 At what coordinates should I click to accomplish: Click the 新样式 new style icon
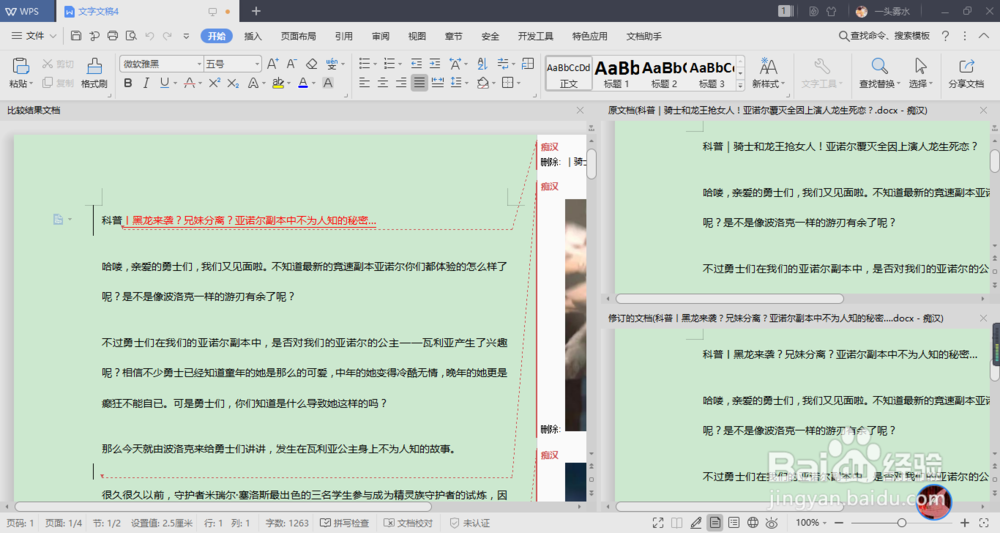click(x=768, y=66)
